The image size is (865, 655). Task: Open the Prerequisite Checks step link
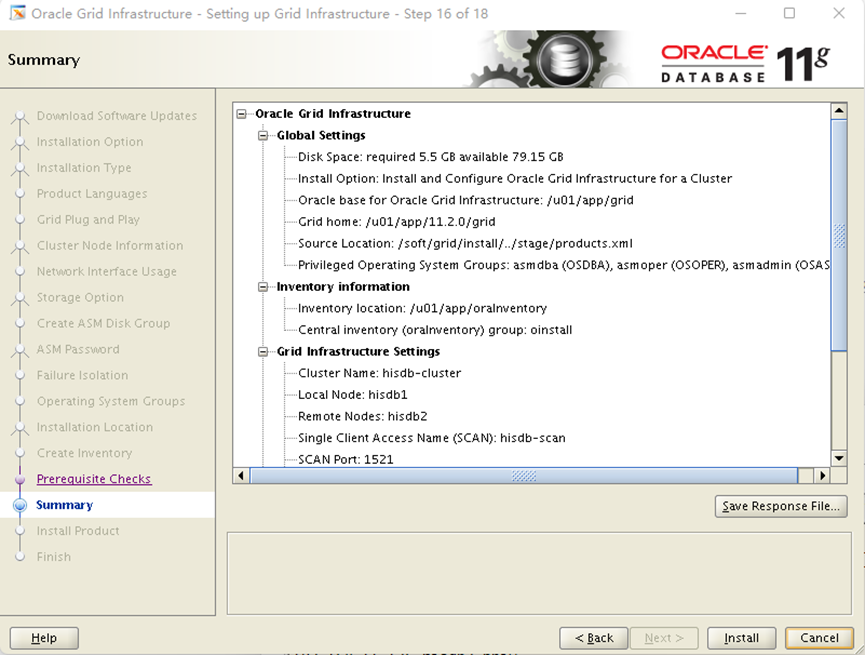pos(94,479)
